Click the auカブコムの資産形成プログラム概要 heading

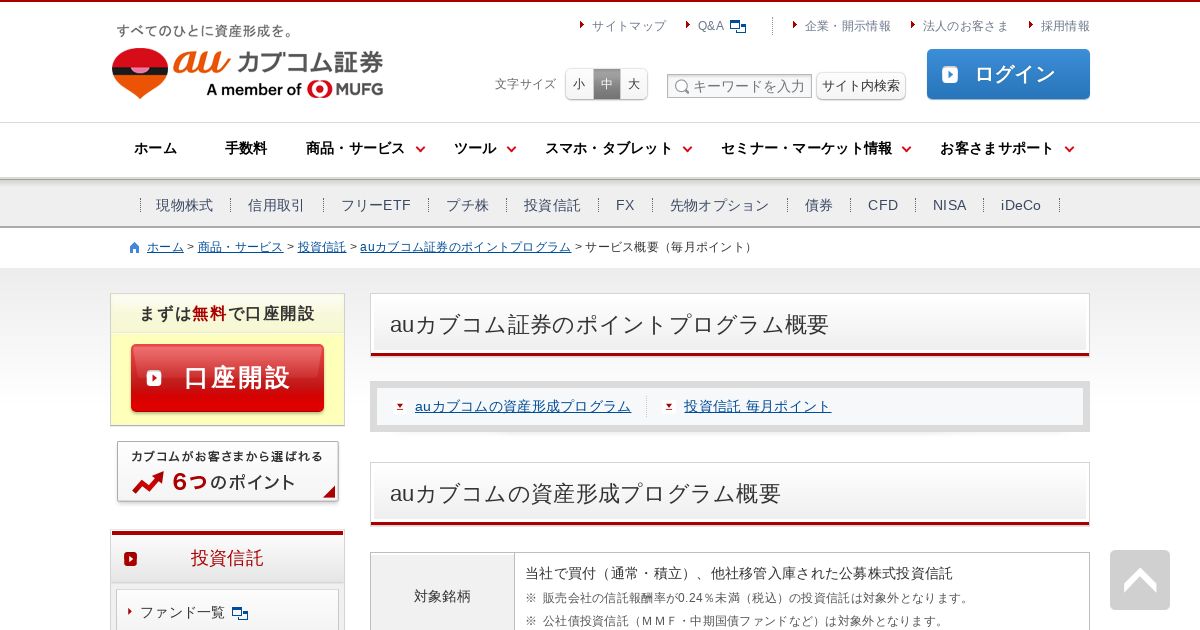[x=585, y=493]
